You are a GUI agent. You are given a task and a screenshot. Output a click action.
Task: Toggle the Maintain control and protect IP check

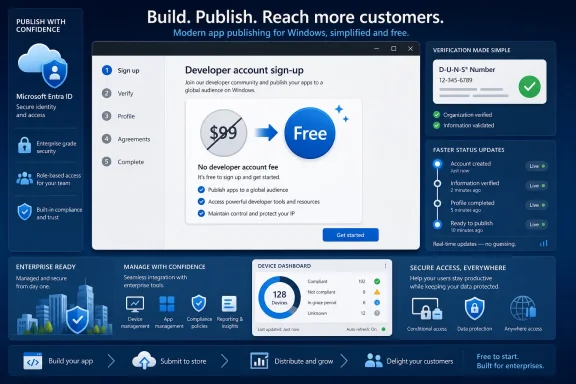click(x=201, y=213)
